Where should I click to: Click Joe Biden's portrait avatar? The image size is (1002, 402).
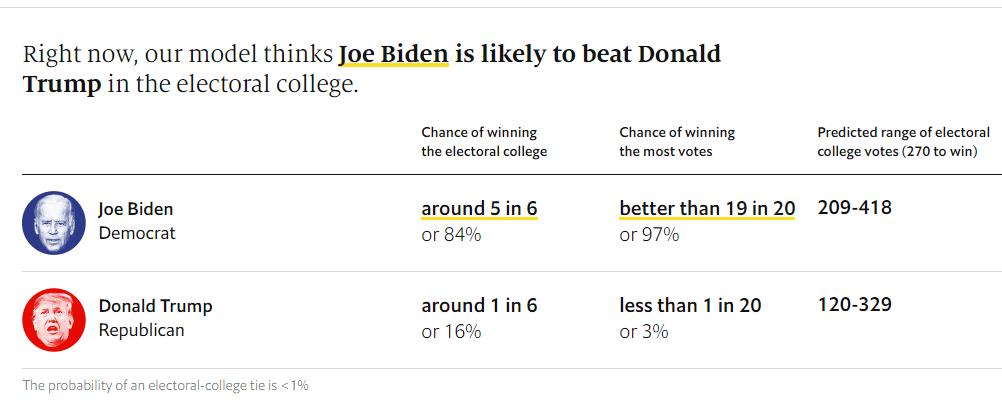point(54,221)
